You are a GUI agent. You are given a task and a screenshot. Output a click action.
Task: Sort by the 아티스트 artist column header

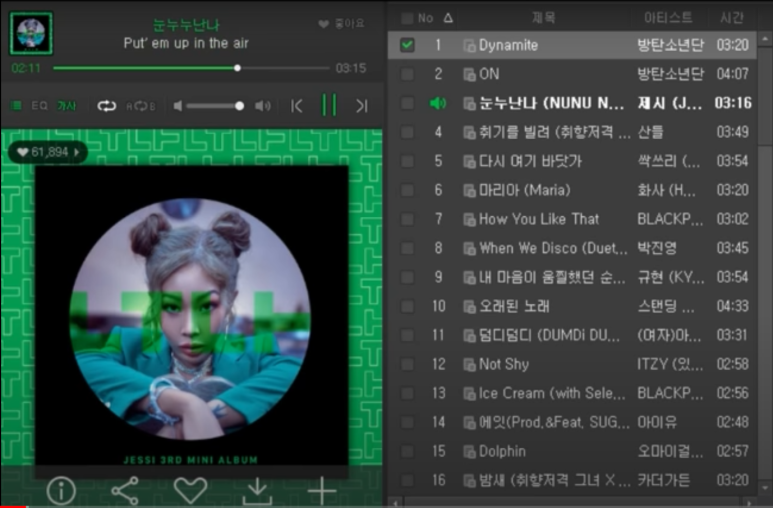click(668, 18)
